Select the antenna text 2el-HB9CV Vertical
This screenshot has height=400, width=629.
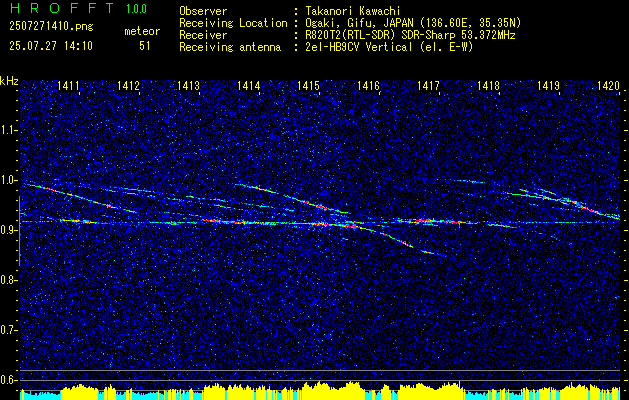pos(359,47)
